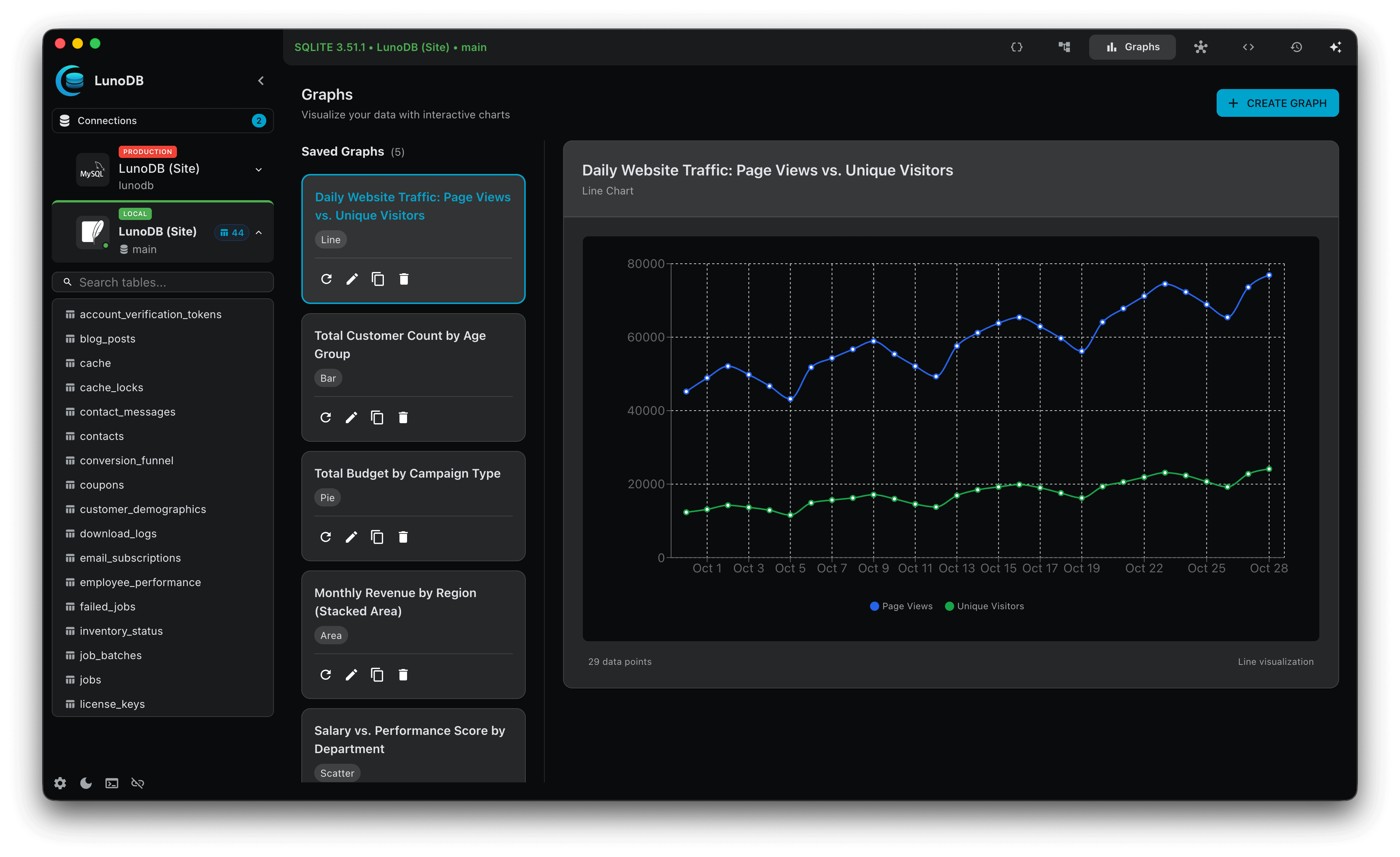Screen dimensions: 1400x857
Task: Refresh the Daily Website Traffic graph
Action: pyautogui.click(x=326, y=279)
